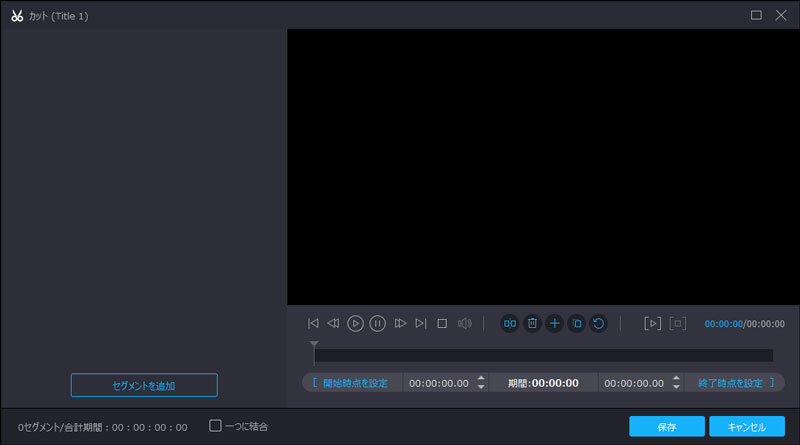
Task: Click the rewind button
Action: [x=334, y=324]
